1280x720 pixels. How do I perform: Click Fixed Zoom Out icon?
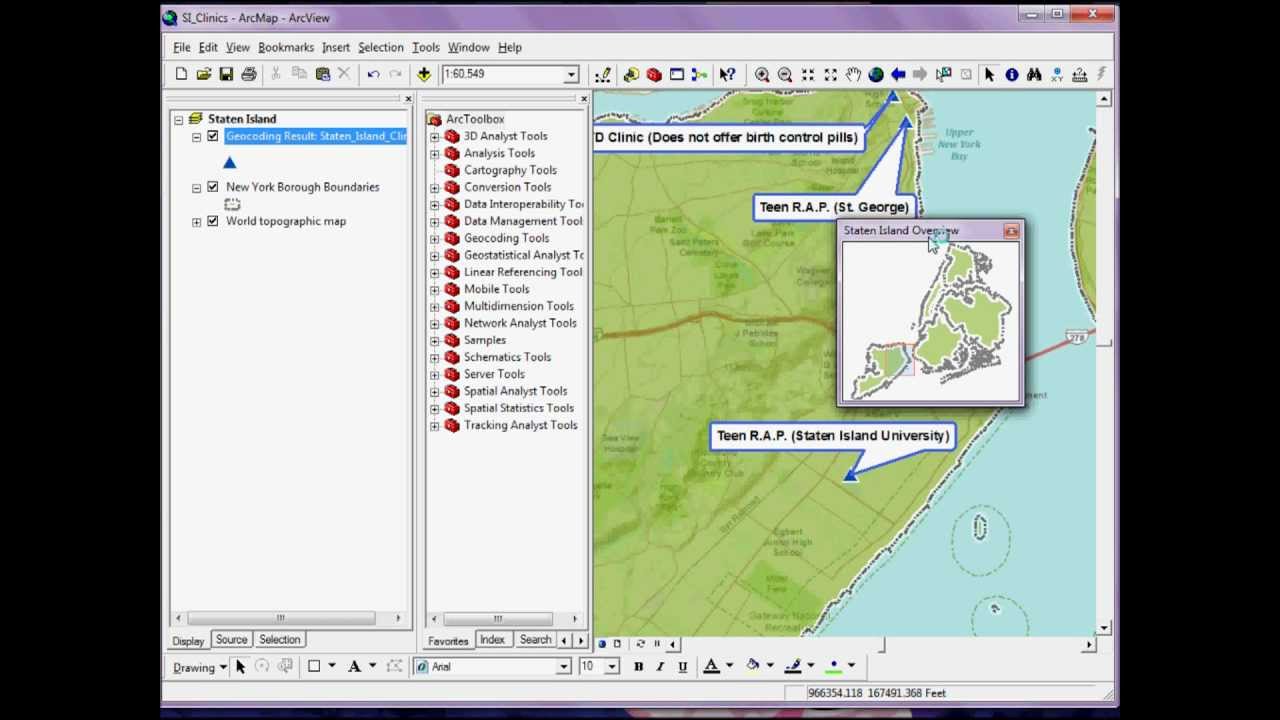coord(830,75)
